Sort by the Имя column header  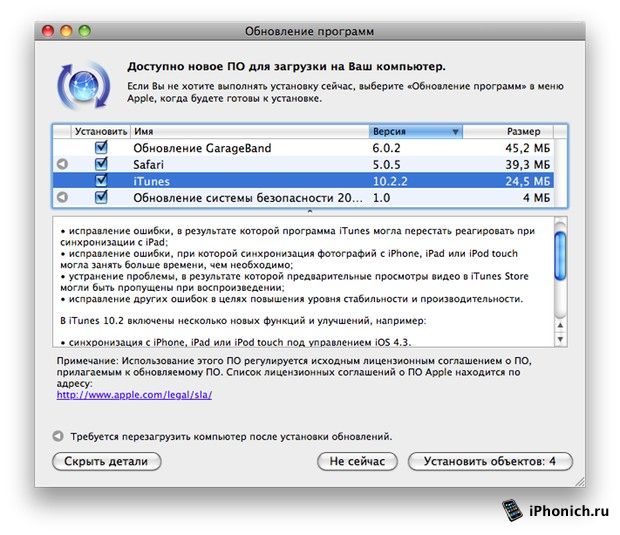tap(250, 131)
